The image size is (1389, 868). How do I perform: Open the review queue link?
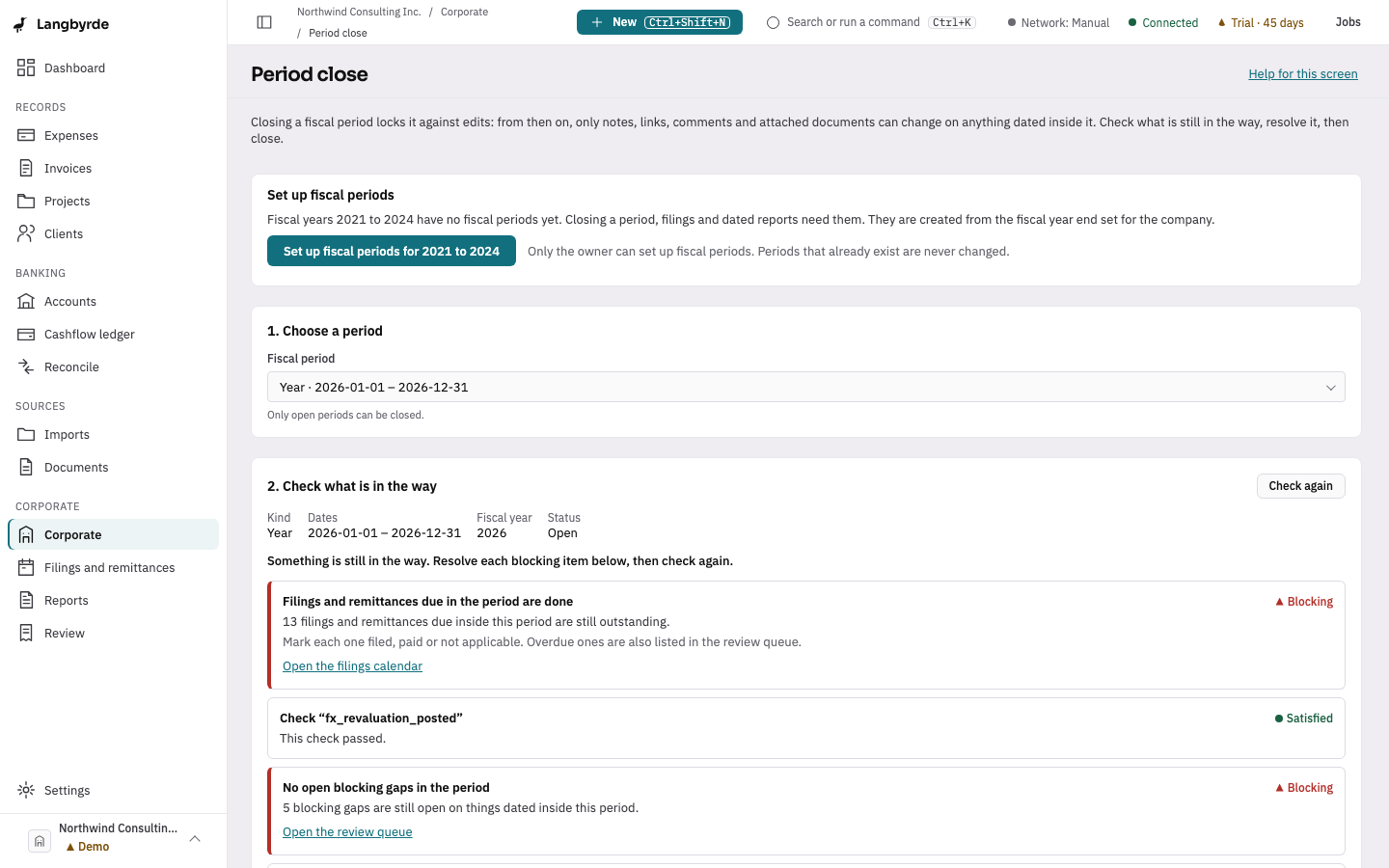click(x=347, y=832)
